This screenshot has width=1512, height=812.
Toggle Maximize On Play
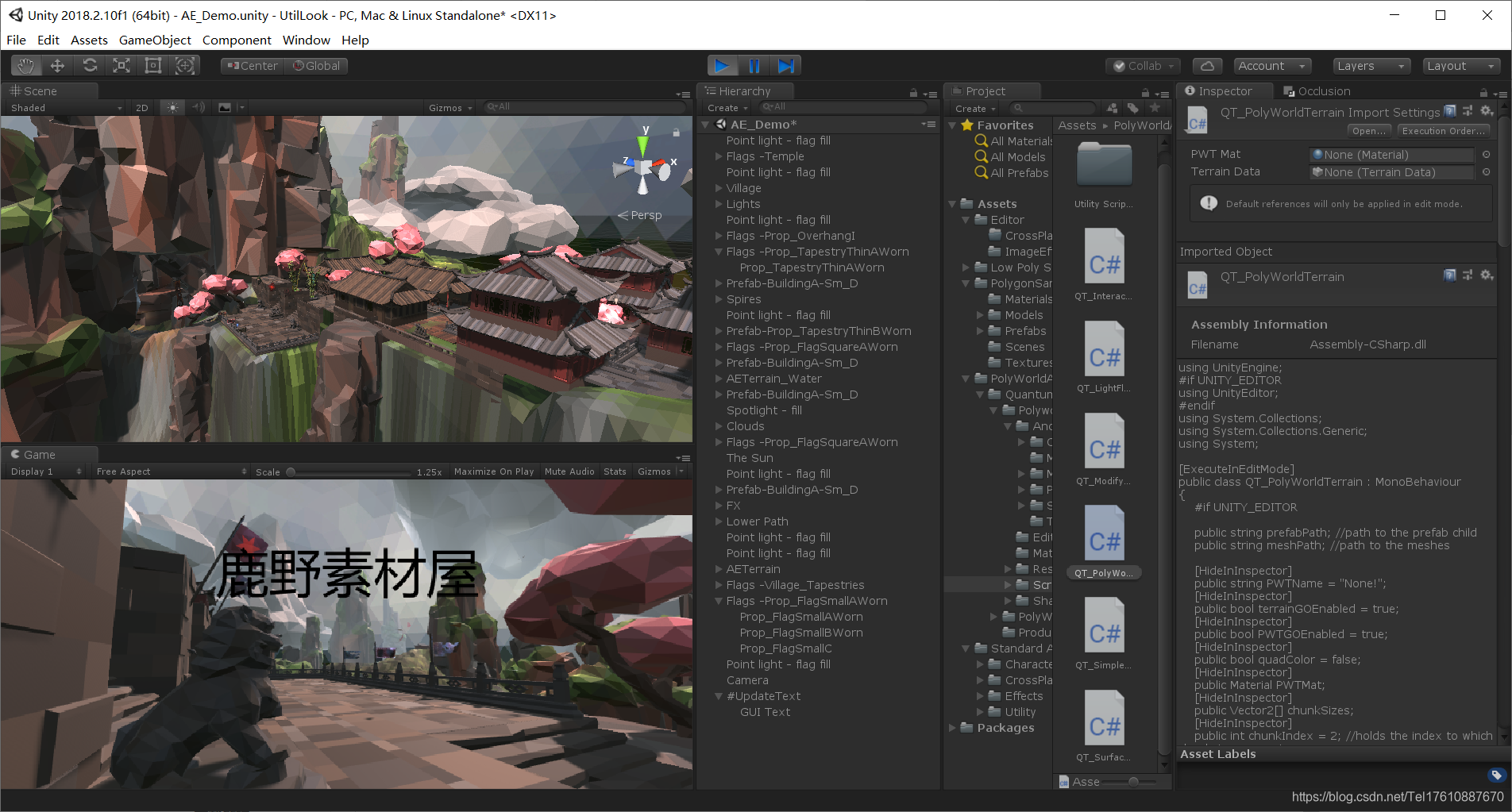click(x=494, y=471)
